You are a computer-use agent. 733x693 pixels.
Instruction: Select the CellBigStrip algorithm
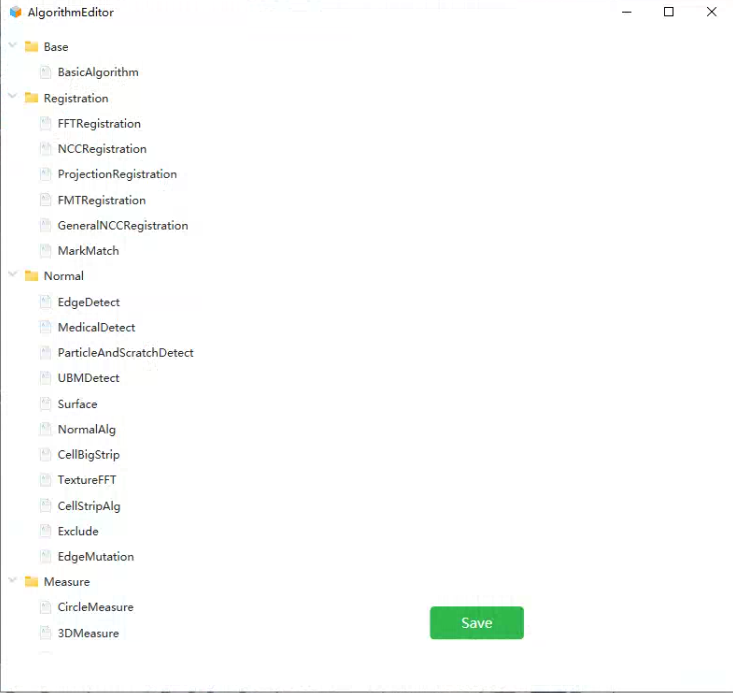pyautogui.click(x=88, y=455)
